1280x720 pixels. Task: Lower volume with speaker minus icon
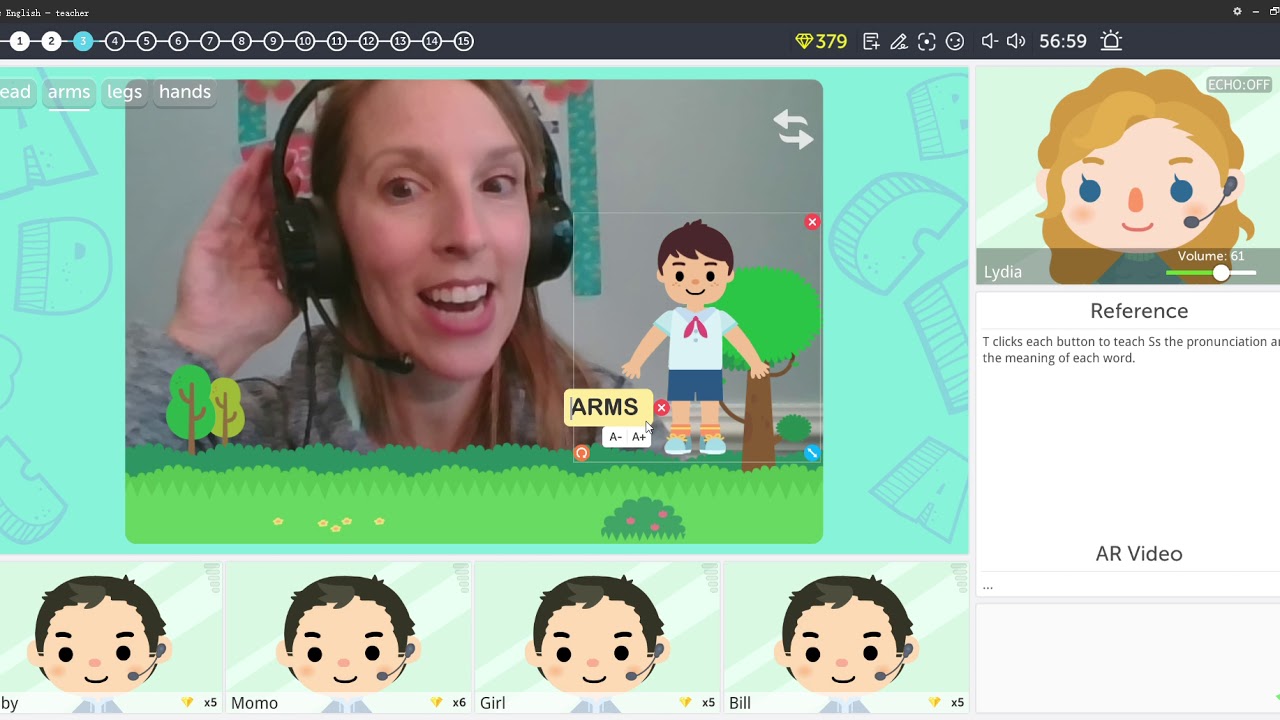989,41
